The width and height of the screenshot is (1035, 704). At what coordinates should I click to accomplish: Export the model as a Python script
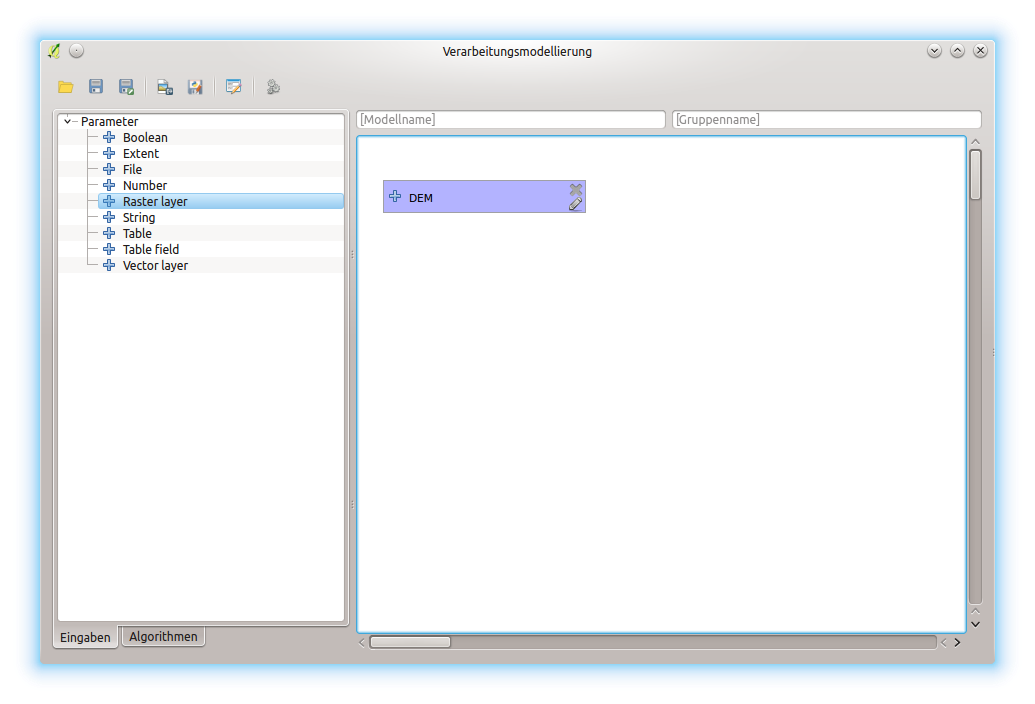click(x=195, y=87)
